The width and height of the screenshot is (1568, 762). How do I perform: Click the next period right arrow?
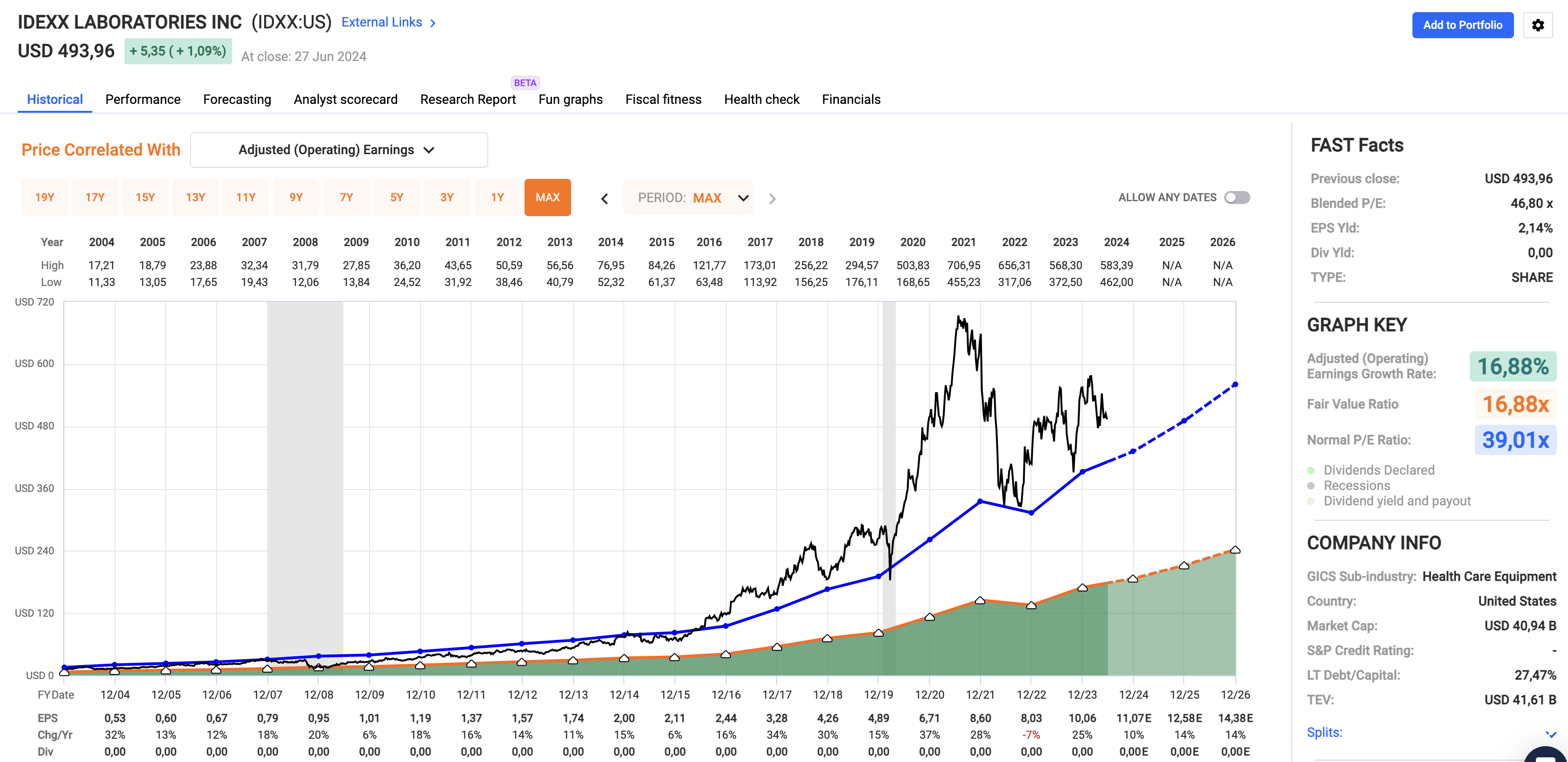[772, 198]
